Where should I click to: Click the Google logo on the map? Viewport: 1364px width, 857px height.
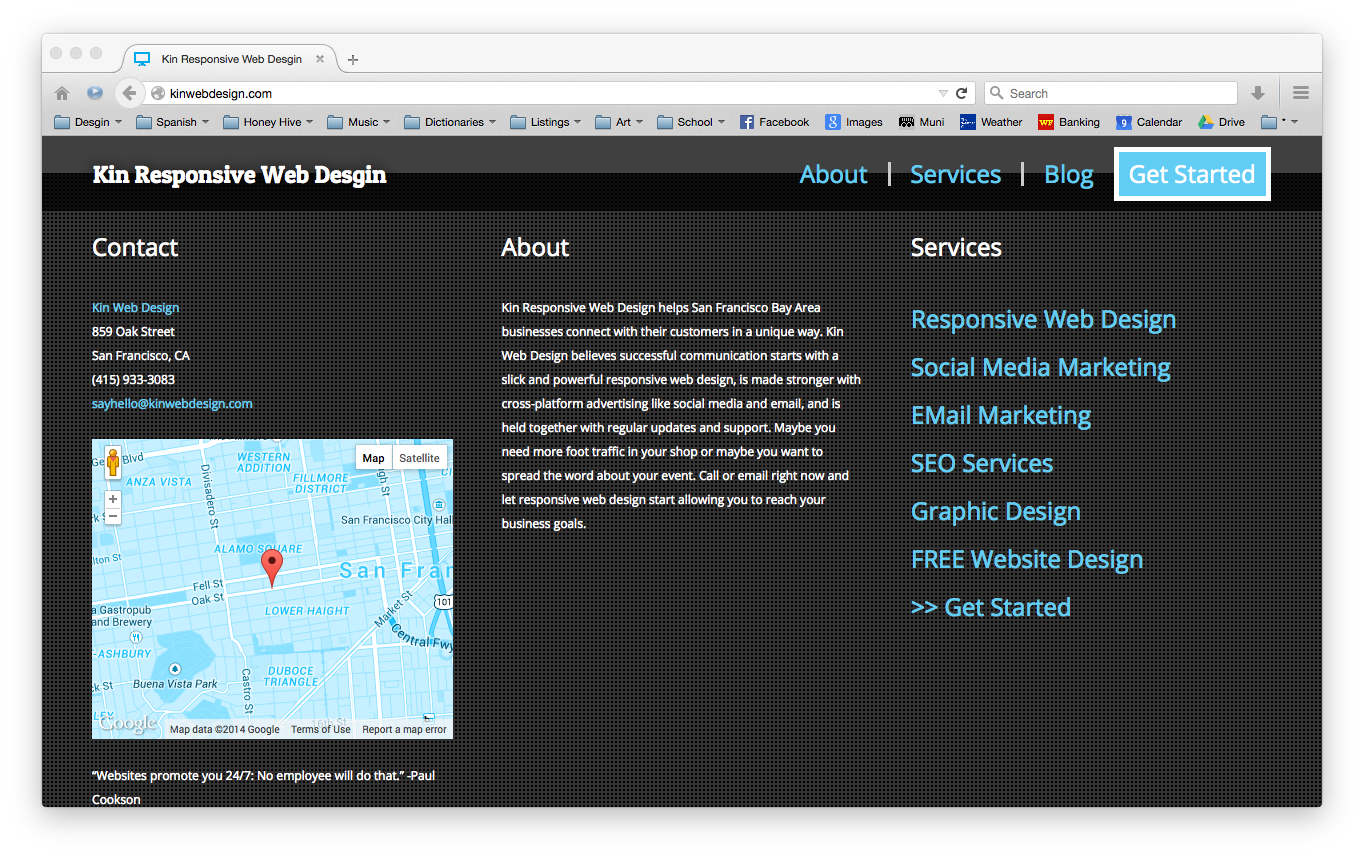(127, 723)
